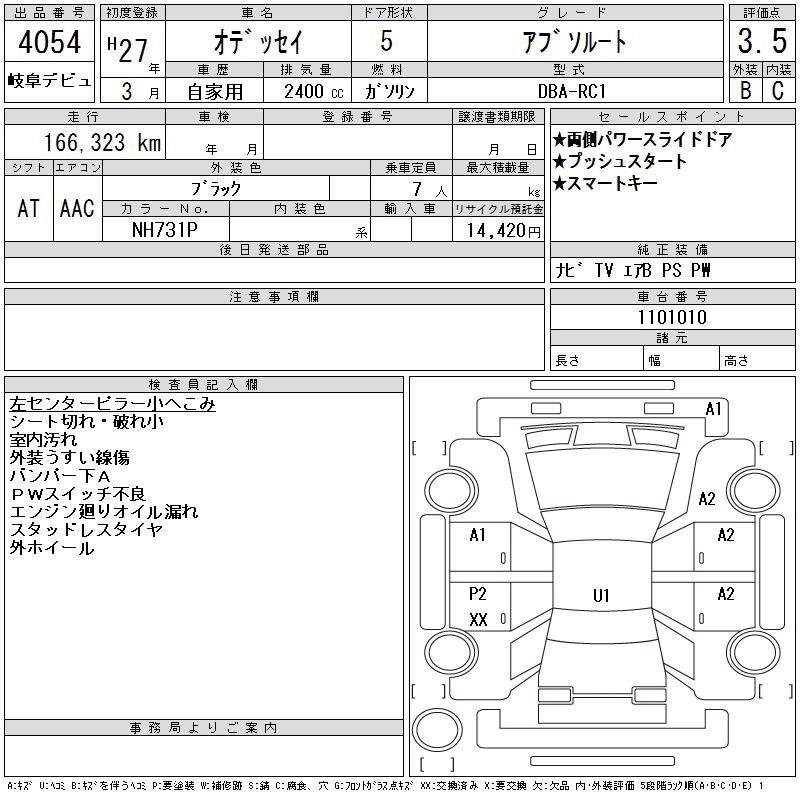The width and height of the screenshot is (800, 800).
Task: Click the chassis number 1101010
Action: tap(672, 317)
